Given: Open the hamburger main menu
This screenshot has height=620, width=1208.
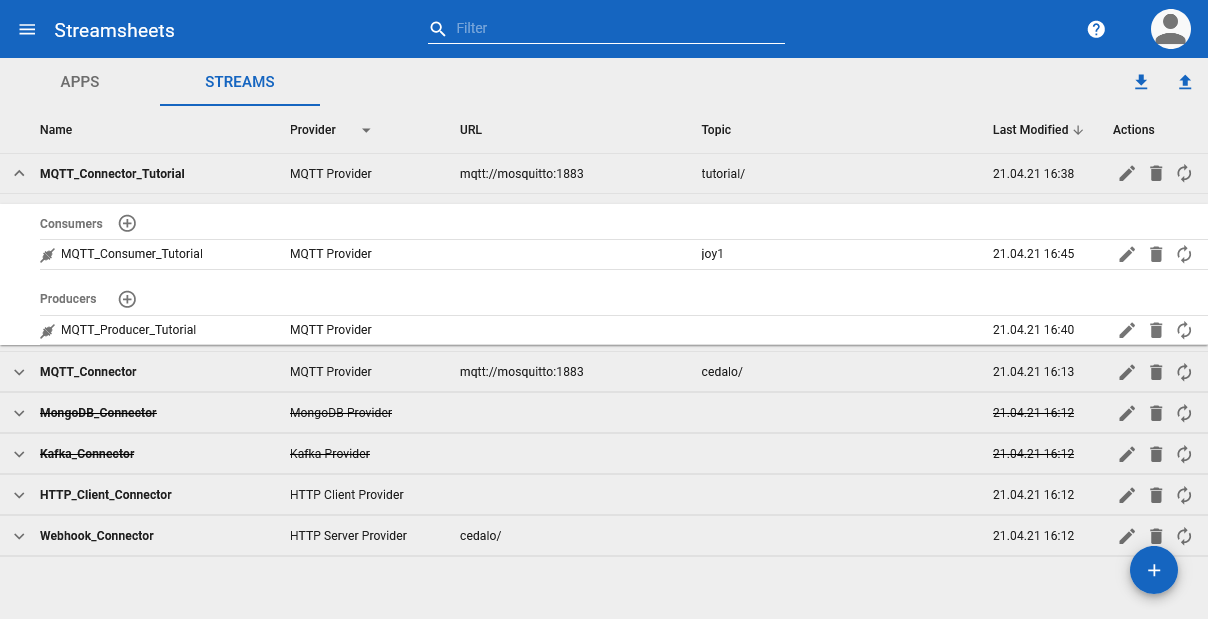Looking at the screenshot, I should (27, 29).
